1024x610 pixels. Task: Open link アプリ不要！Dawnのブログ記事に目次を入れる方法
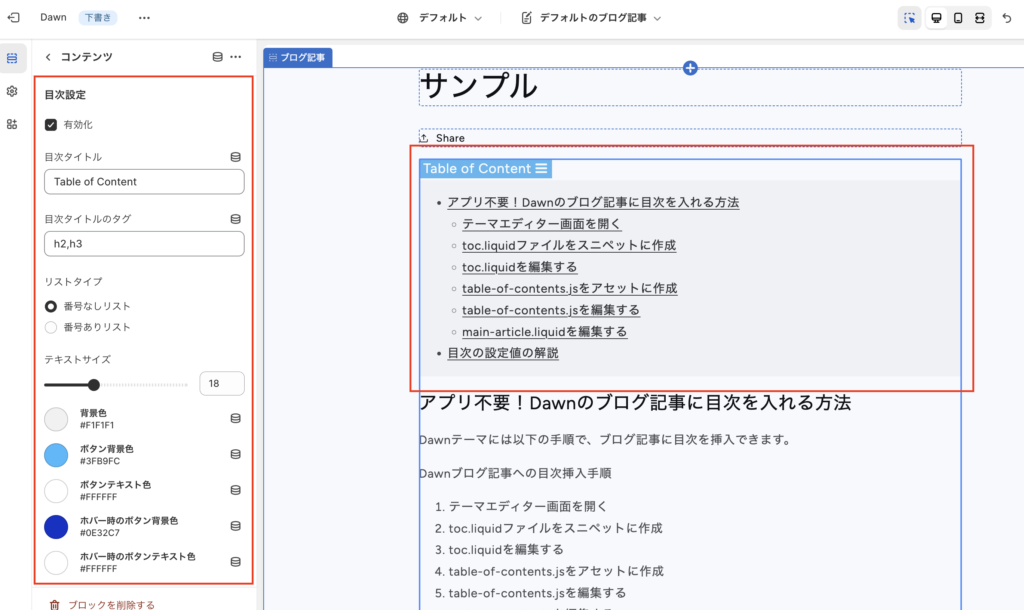(593, 202)
